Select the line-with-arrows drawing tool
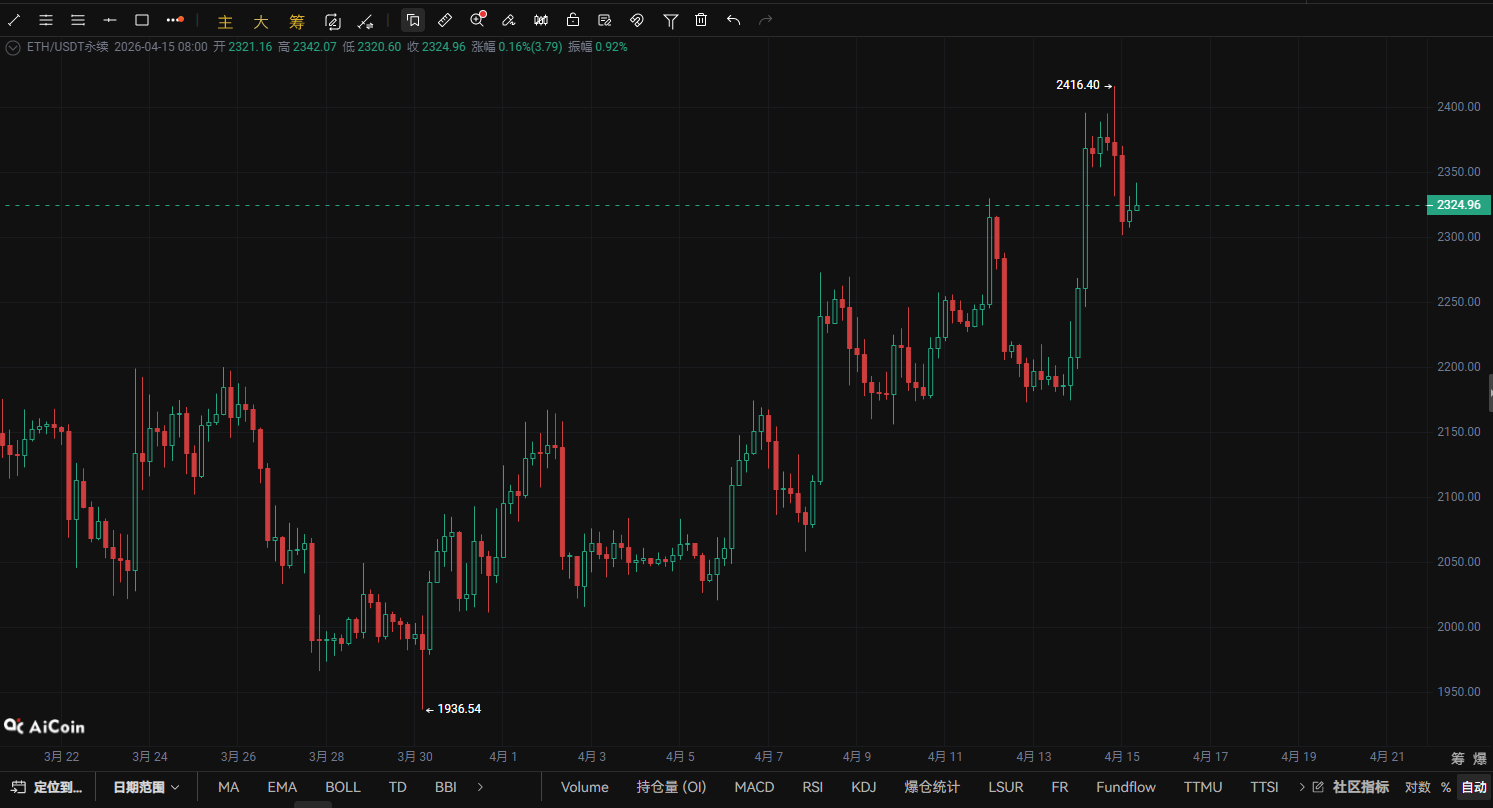Image resolution: width=1493 pixels, height=808 pixels. point(366,21)
